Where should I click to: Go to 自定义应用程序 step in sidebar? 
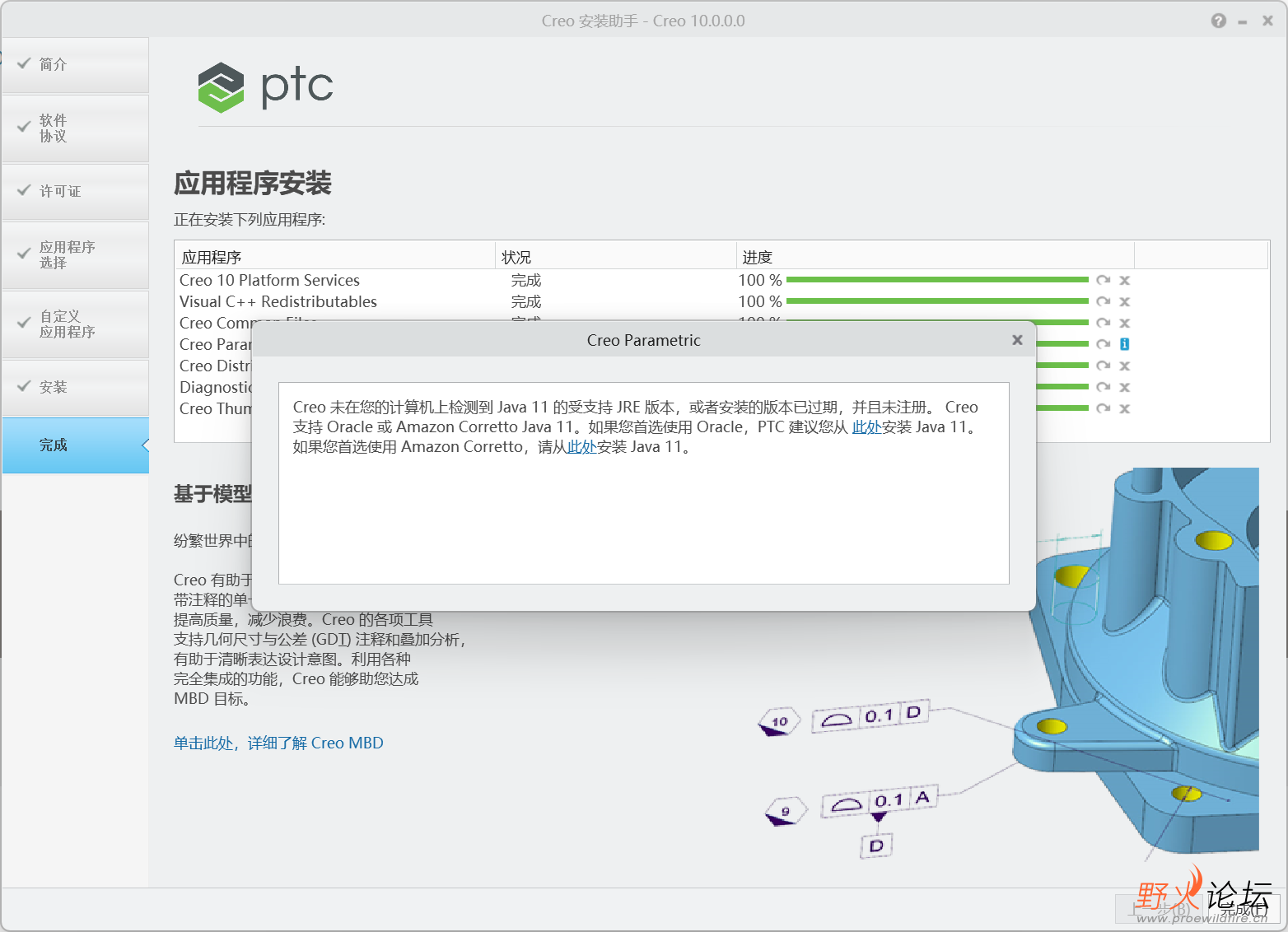pos(75,324)
